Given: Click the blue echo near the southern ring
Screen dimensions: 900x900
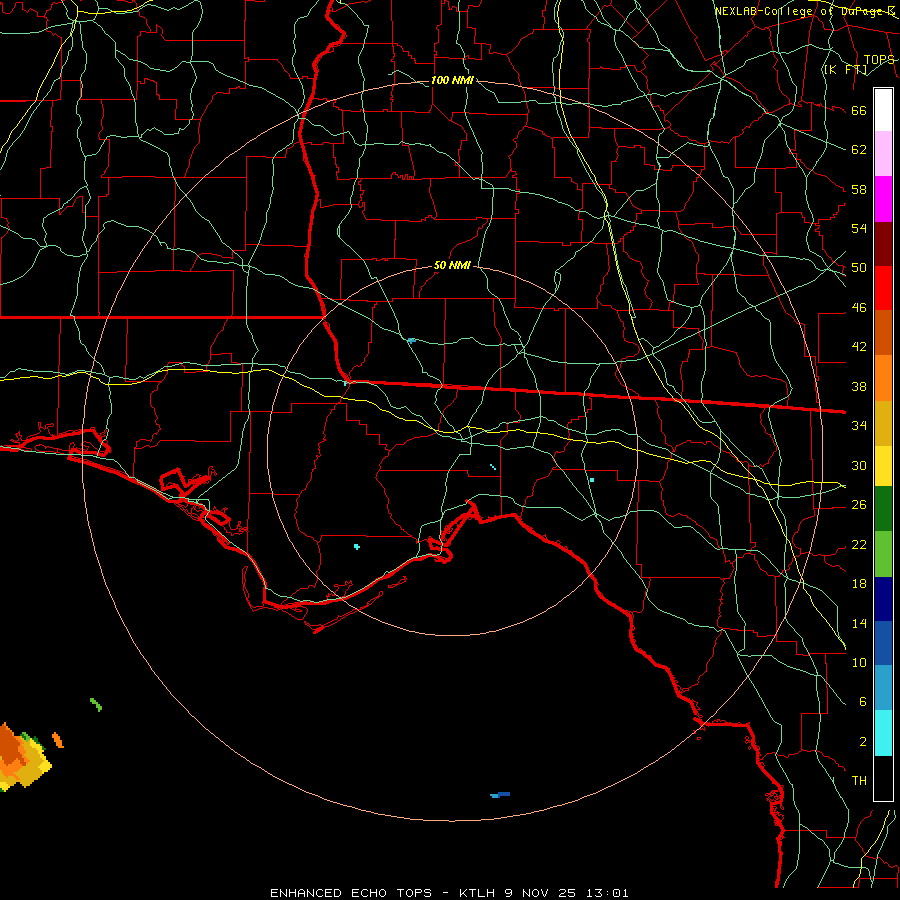Looking at the screenshot, I should tap(500, 794).
